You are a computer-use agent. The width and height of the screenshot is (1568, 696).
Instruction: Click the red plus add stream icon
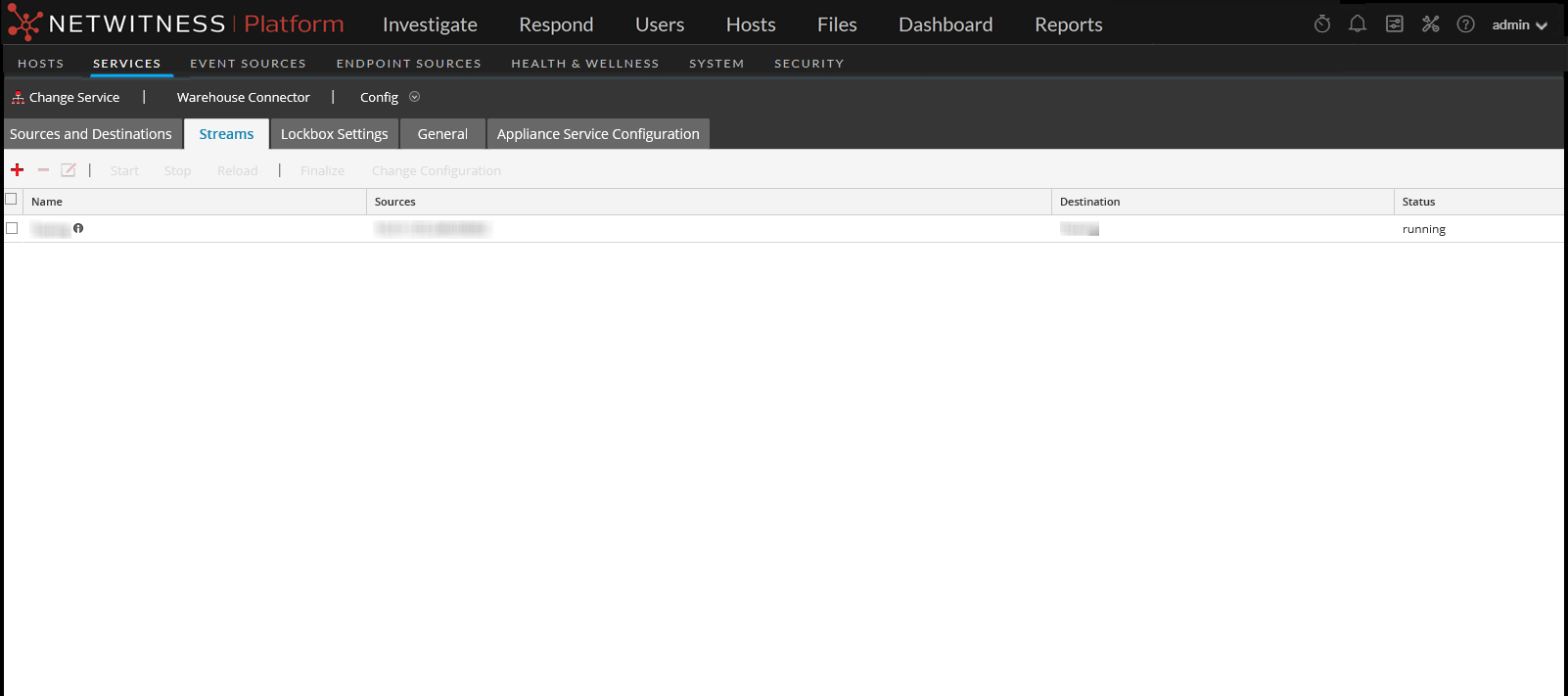[x=17, y=170]
